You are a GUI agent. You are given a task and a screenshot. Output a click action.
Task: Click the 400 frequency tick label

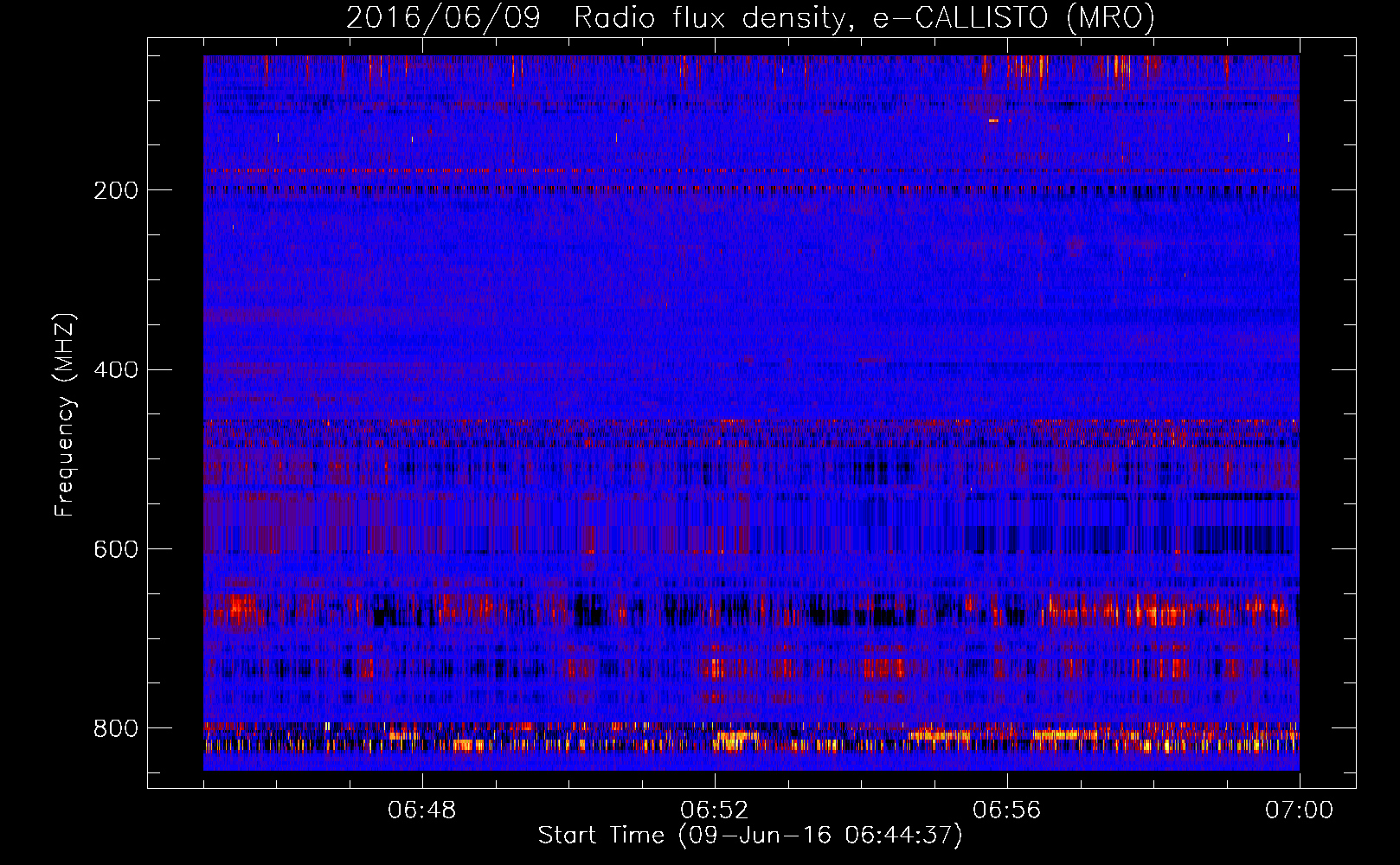116,370
